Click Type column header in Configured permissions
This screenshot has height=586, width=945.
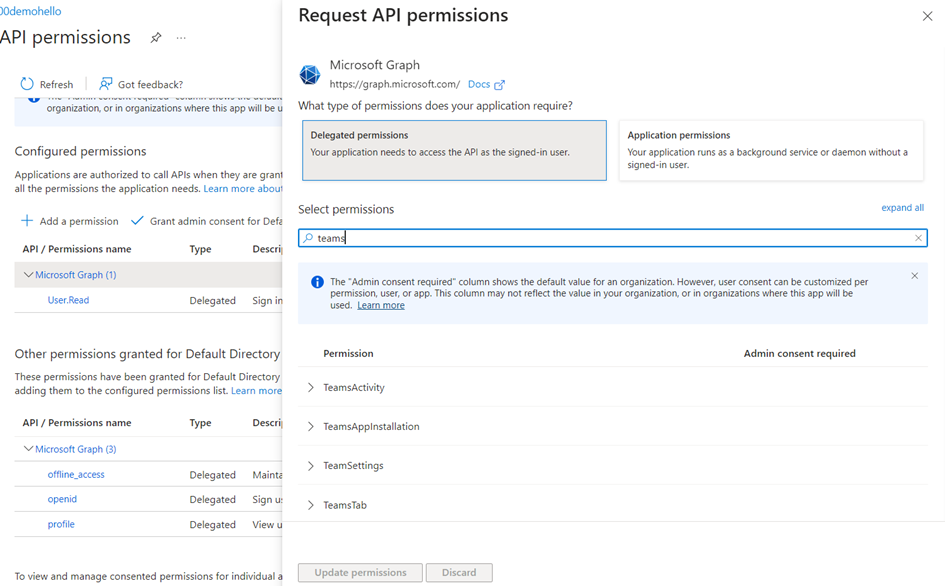click(200, 249)
